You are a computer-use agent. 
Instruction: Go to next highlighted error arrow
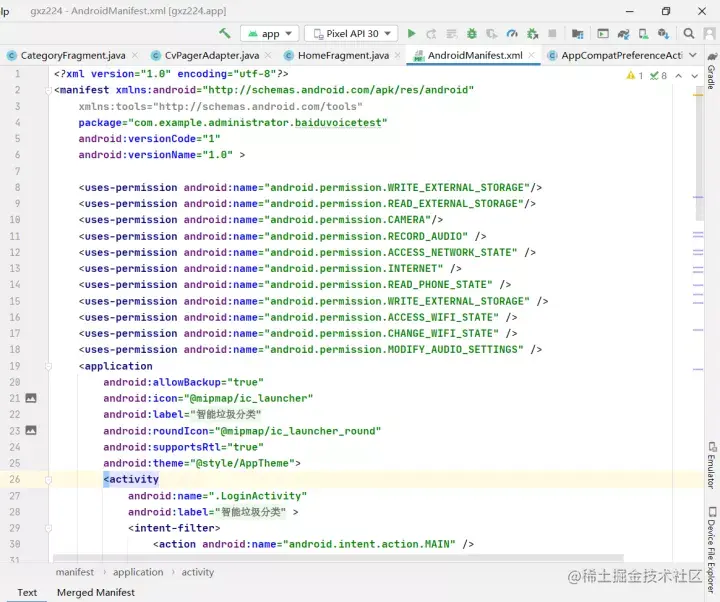[x=694, y=76]
